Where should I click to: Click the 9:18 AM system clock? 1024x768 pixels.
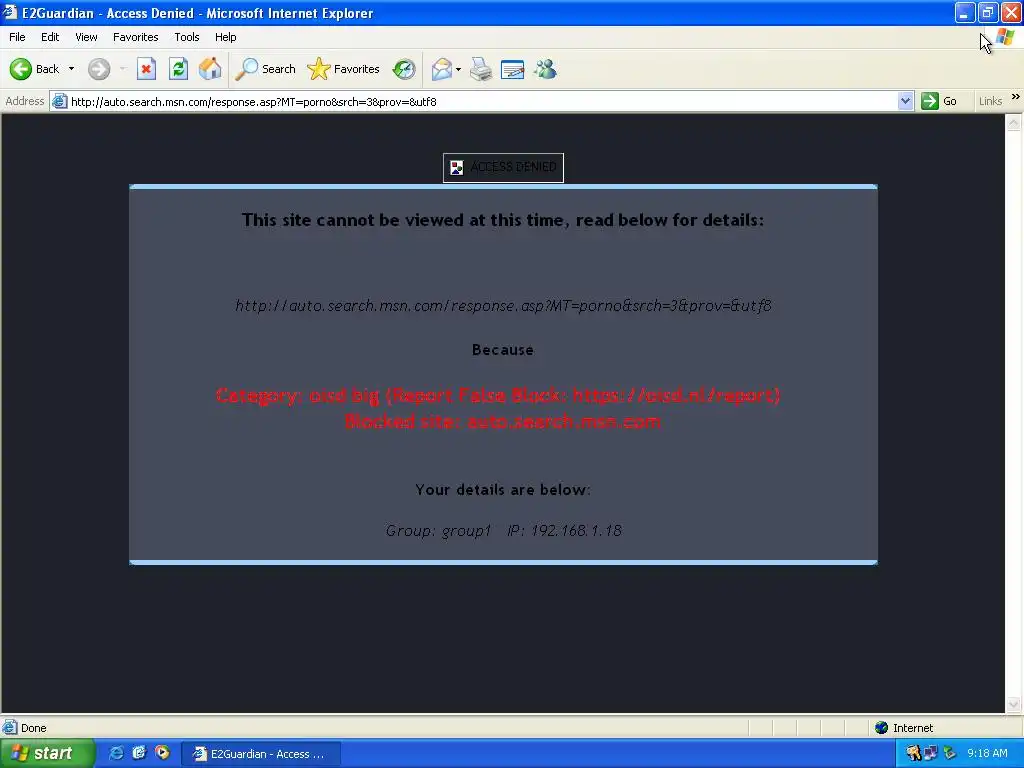(x=987, y=753)
